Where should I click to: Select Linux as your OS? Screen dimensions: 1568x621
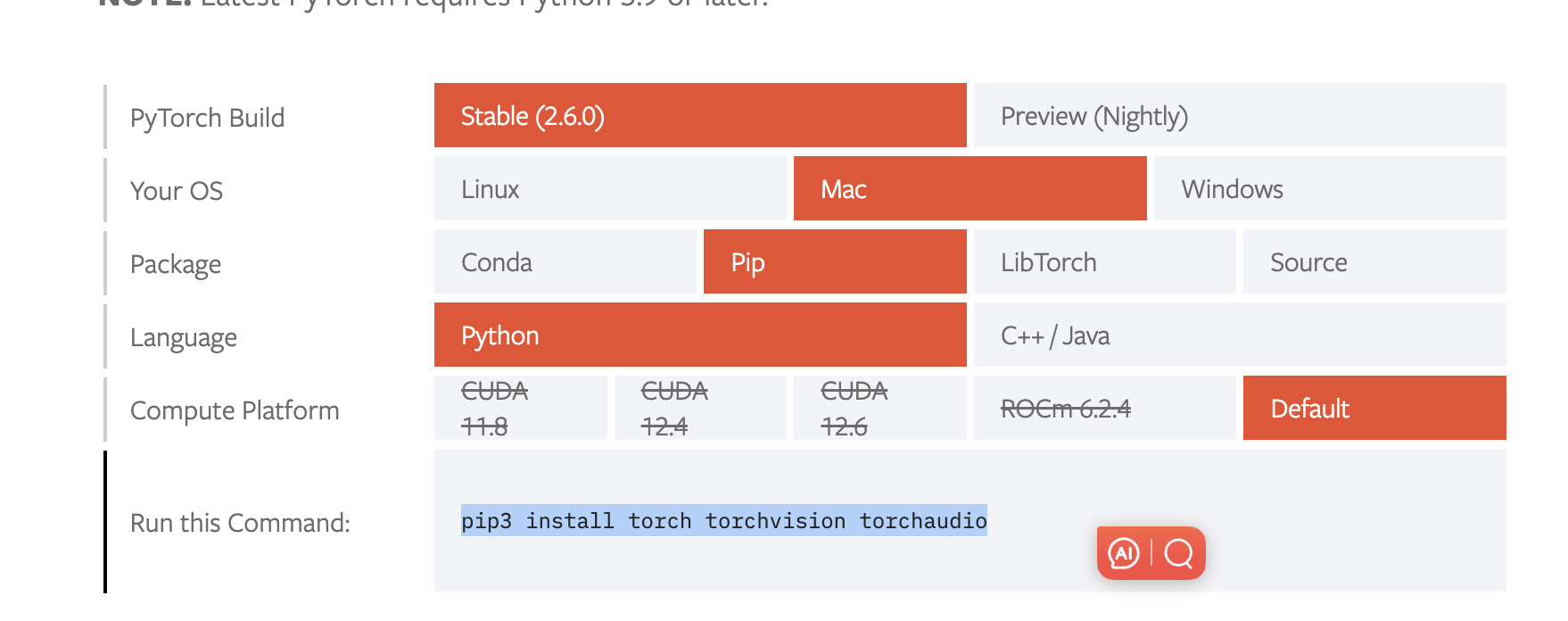click(610, 189)
